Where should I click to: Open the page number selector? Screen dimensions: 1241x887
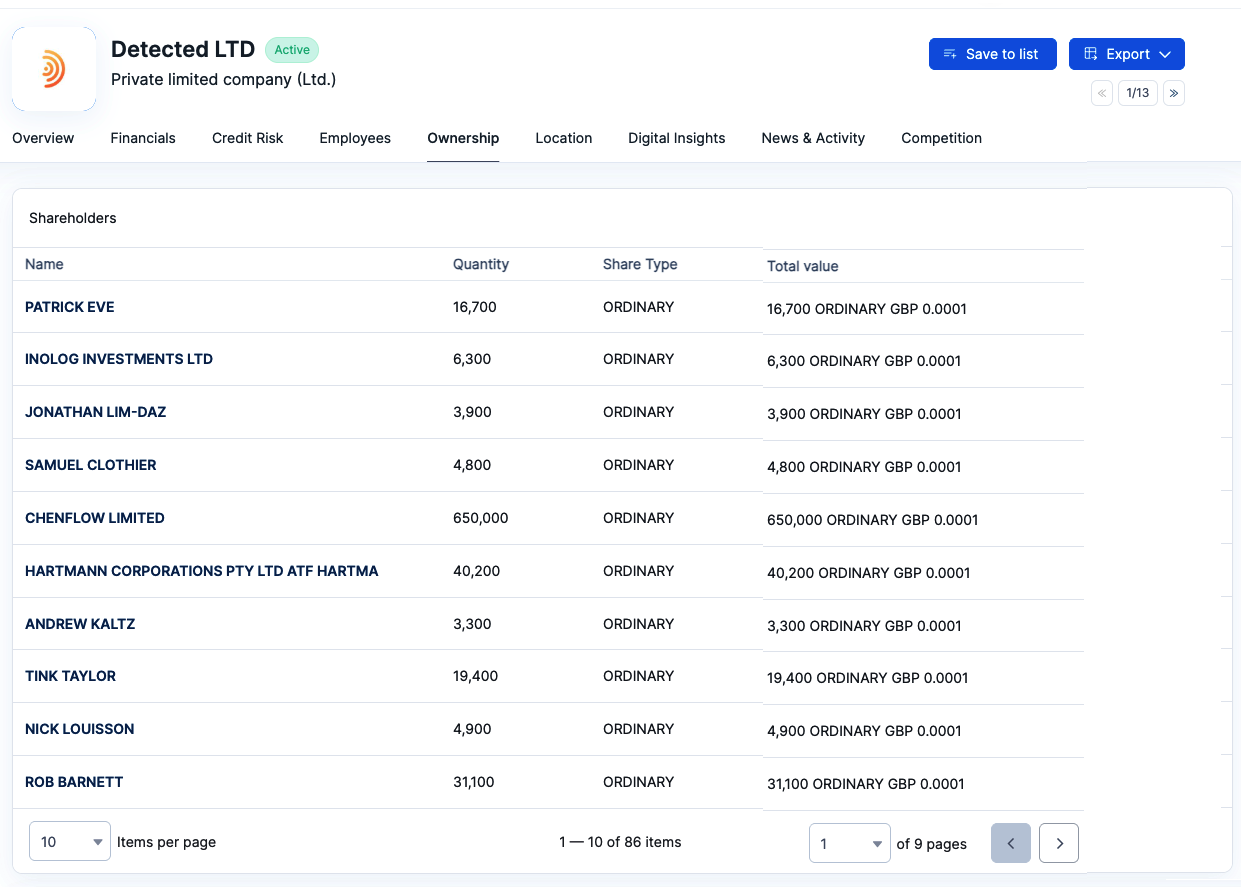[x=849, y=843]
